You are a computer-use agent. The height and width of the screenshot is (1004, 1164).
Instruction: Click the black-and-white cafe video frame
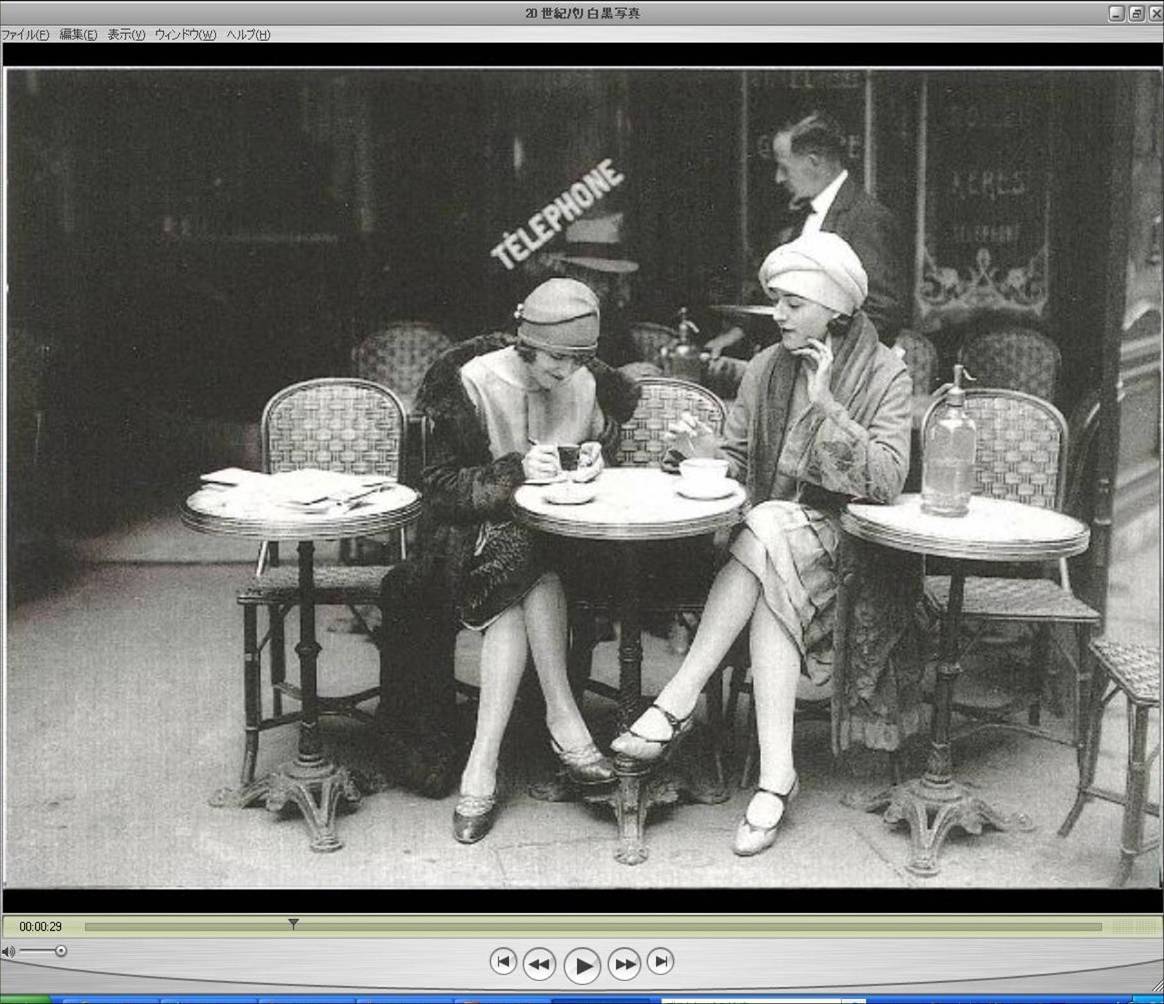pyautogui.click(x=582, y=478)
